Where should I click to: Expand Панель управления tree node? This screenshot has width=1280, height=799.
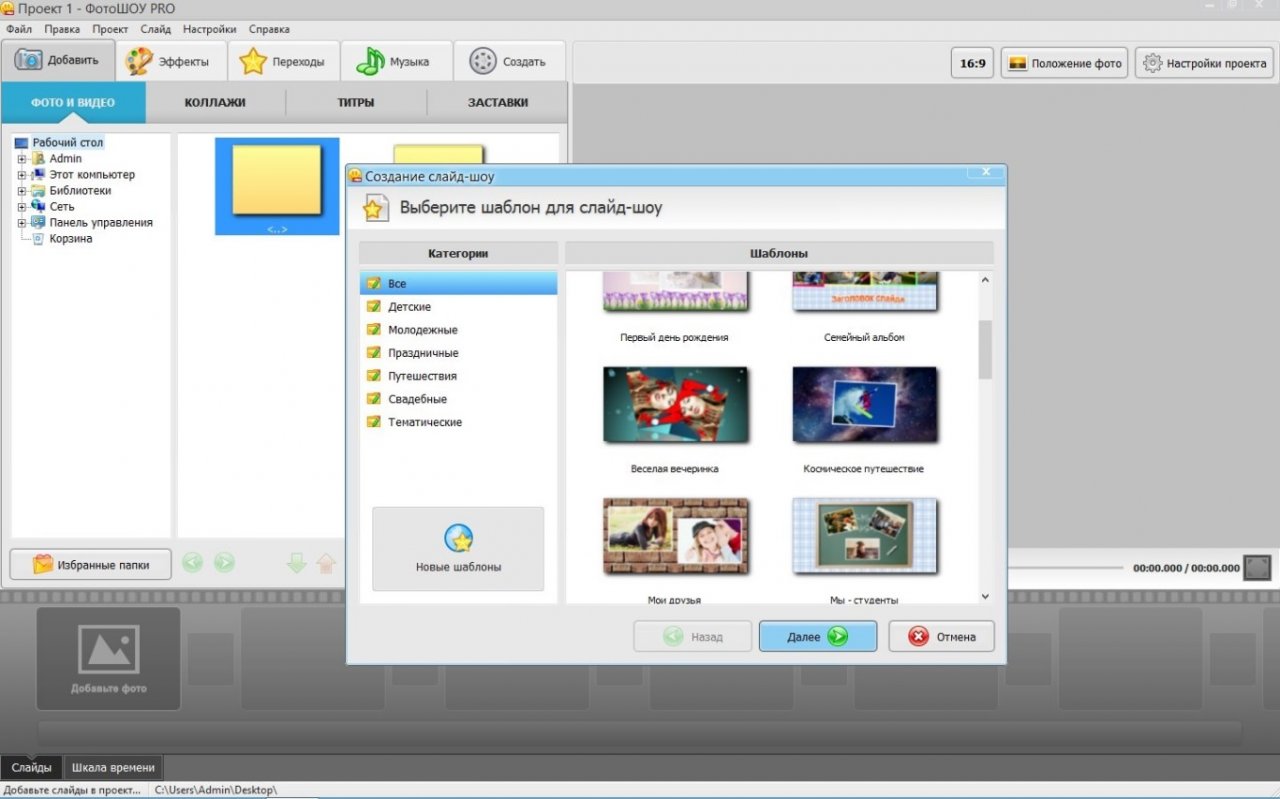pos(22,223)
